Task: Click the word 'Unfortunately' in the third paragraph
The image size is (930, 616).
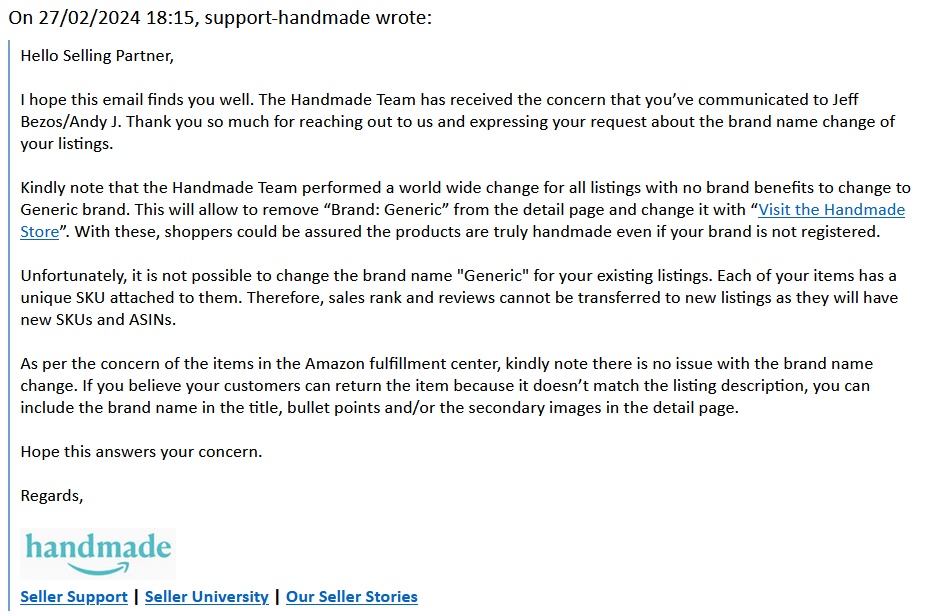Action: pos(73,276)
